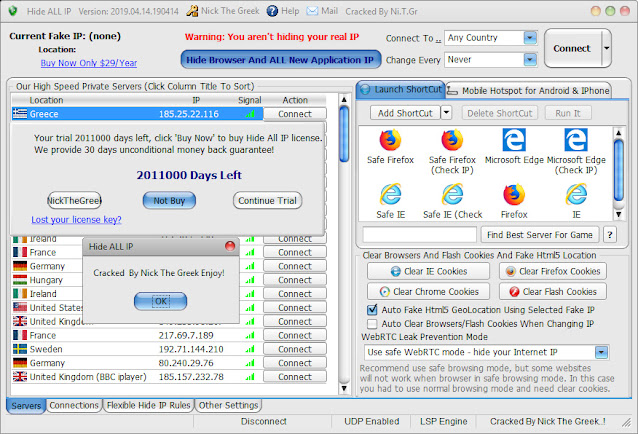Screen dimensions: 638x434
Task: Select the Greece flag icon
Action: click(20, 114)
